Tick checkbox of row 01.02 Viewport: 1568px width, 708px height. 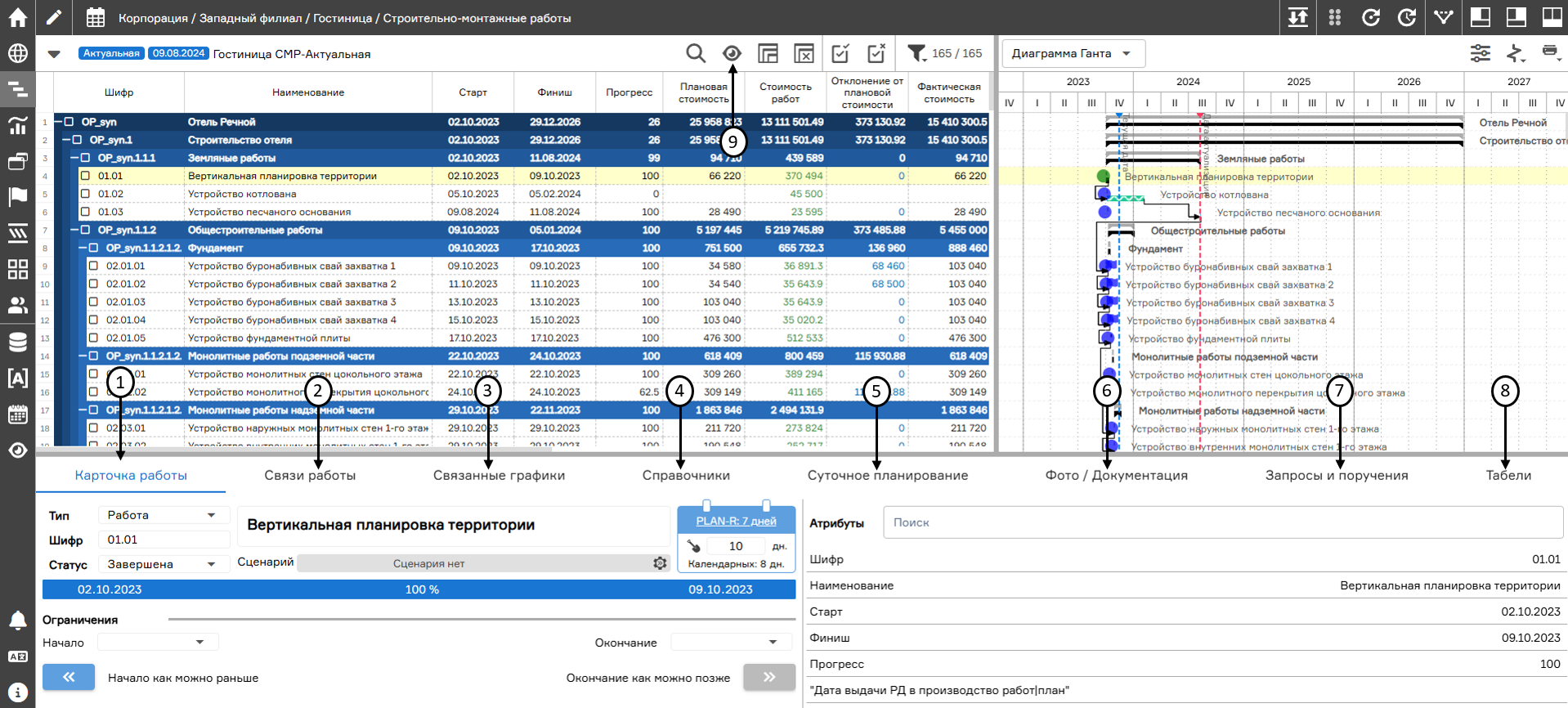[x=85, y=194]
